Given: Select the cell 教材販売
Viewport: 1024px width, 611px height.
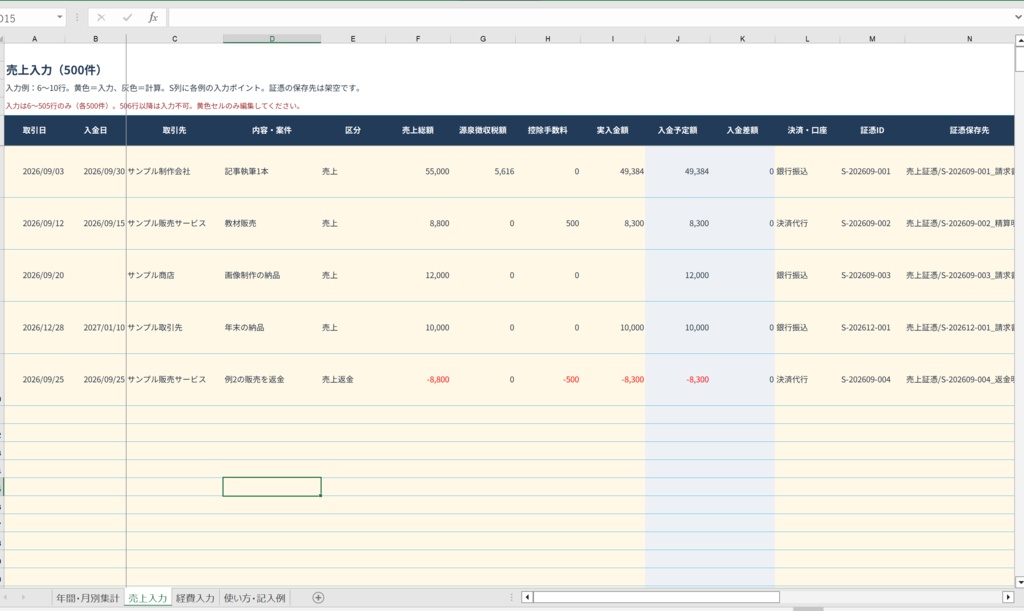Looking at the screenshot, I should point(272,223).
